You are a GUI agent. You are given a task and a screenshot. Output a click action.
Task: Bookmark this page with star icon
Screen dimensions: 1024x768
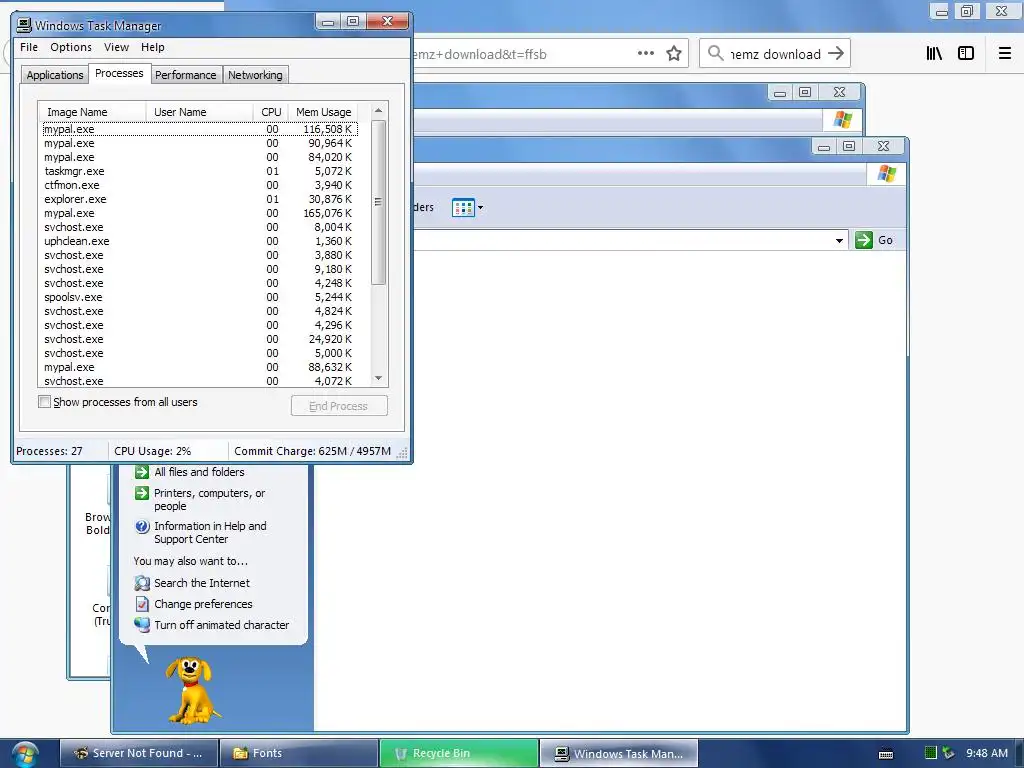tap(674, 54)
